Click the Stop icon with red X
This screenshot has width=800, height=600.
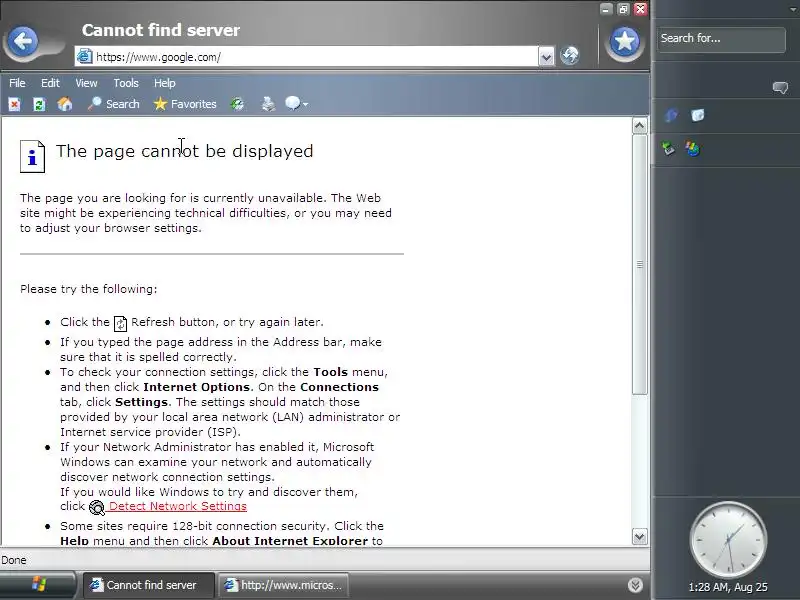(x=14, y=105)
